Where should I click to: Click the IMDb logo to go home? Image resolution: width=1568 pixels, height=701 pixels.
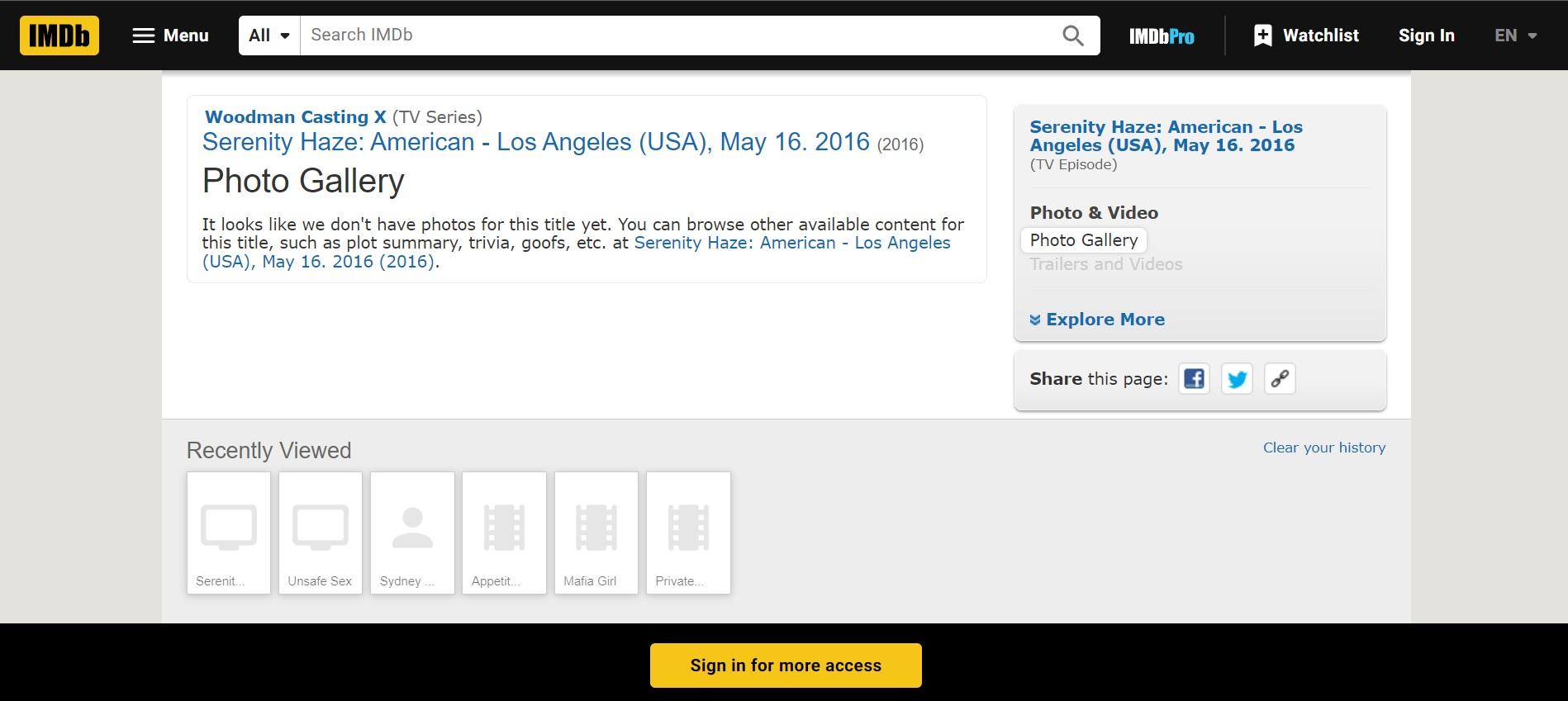pos(59,36)
